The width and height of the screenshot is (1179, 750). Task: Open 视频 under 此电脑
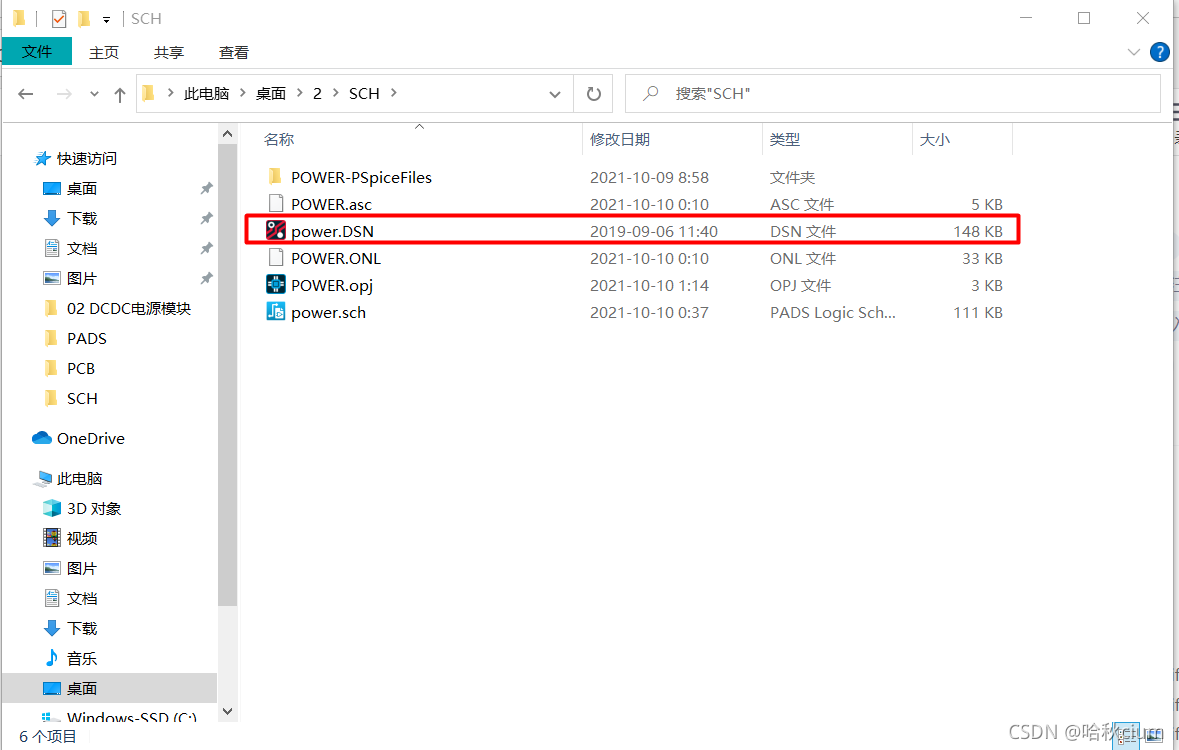(71, 538)
